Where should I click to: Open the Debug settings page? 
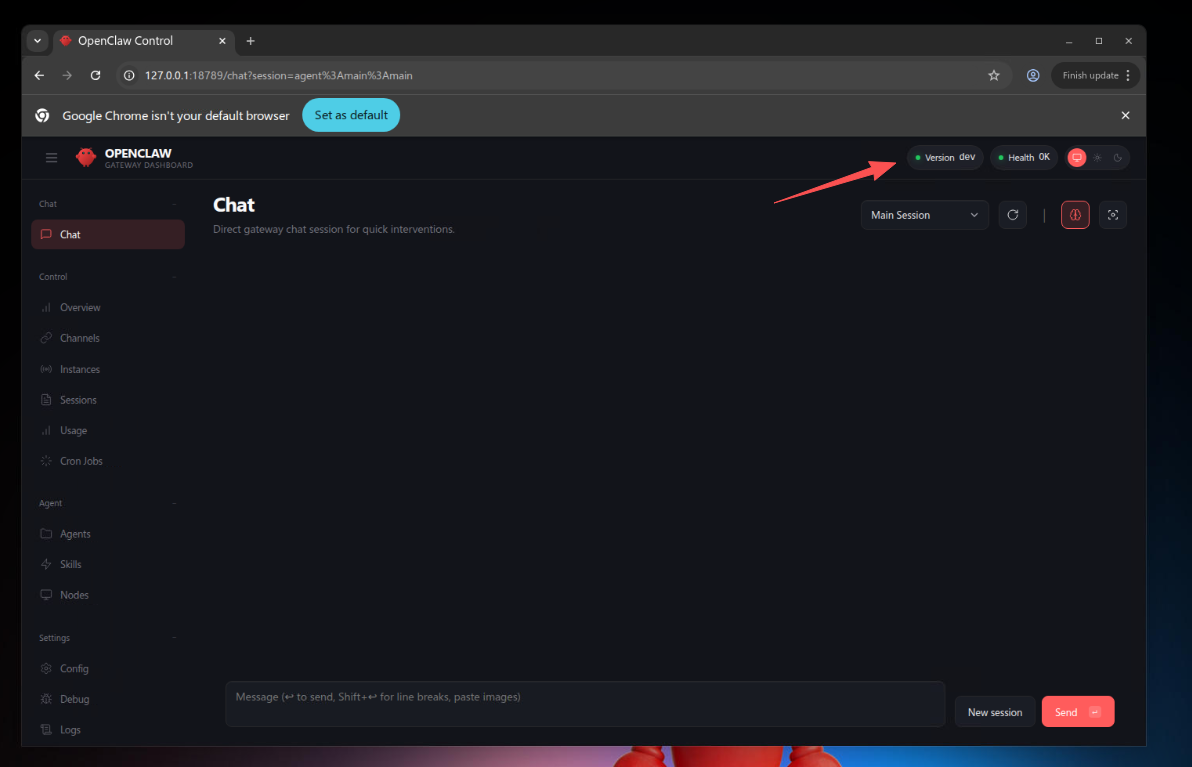[74, 699]
